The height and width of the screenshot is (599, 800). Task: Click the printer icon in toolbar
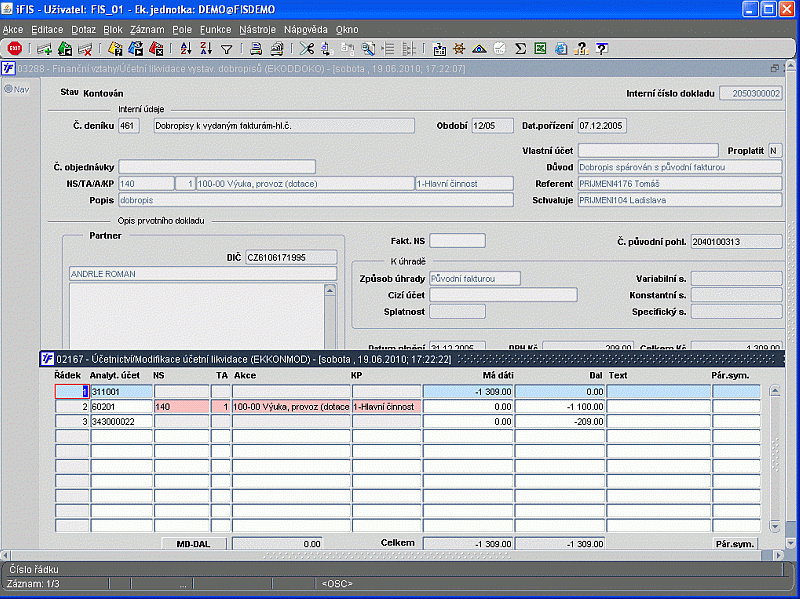256,48
